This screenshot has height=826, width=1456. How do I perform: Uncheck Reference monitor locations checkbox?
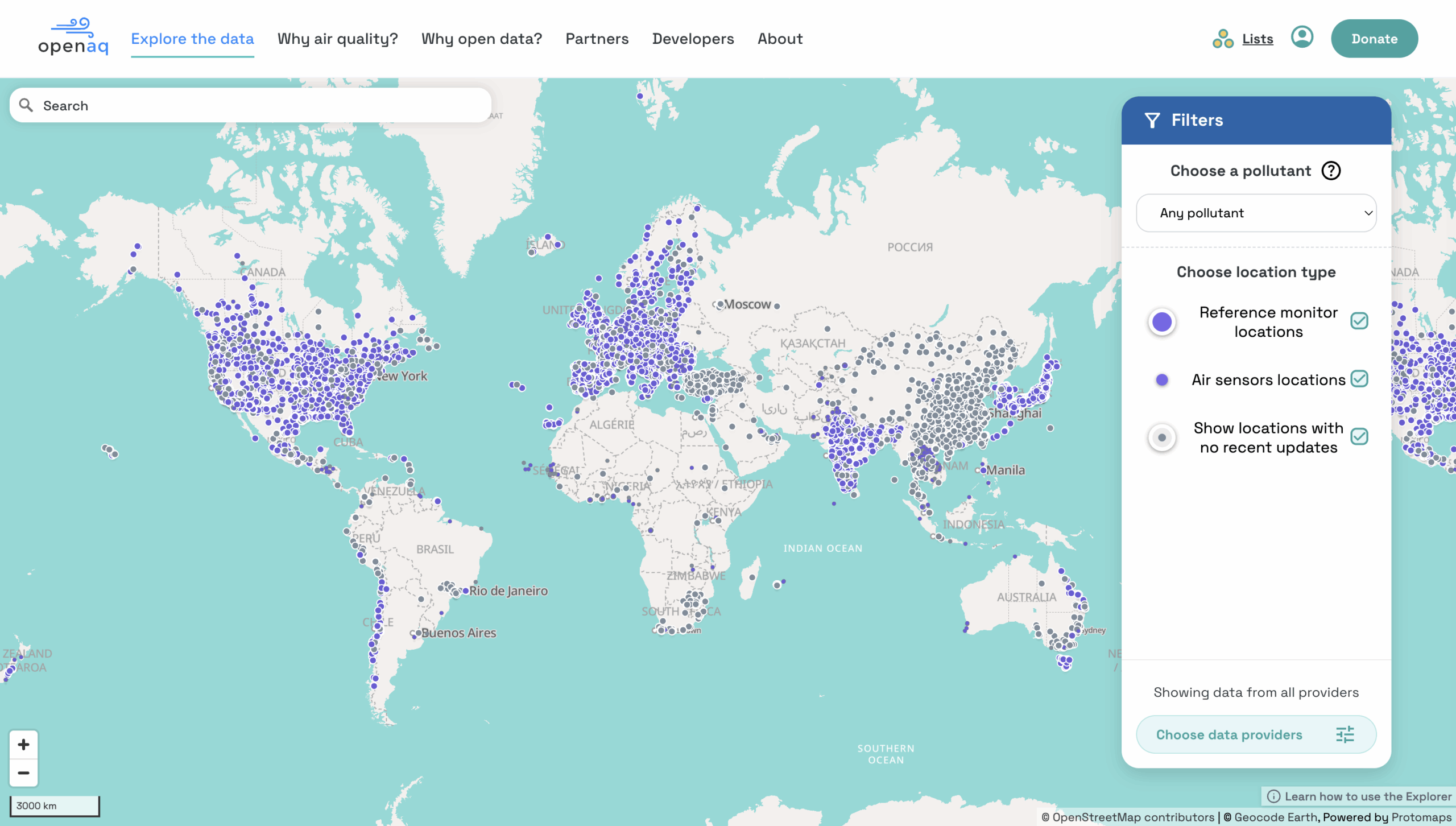coord(1359,321)
